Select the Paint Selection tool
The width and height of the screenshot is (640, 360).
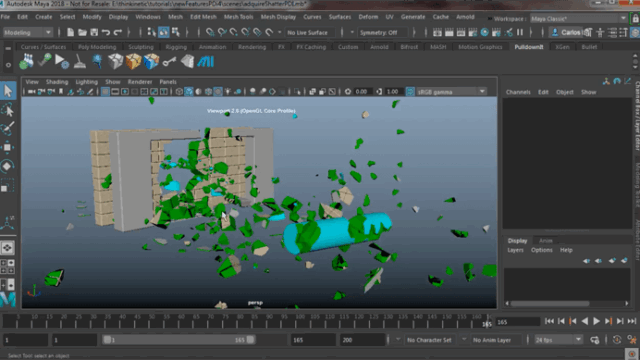(x=8, y=129)
